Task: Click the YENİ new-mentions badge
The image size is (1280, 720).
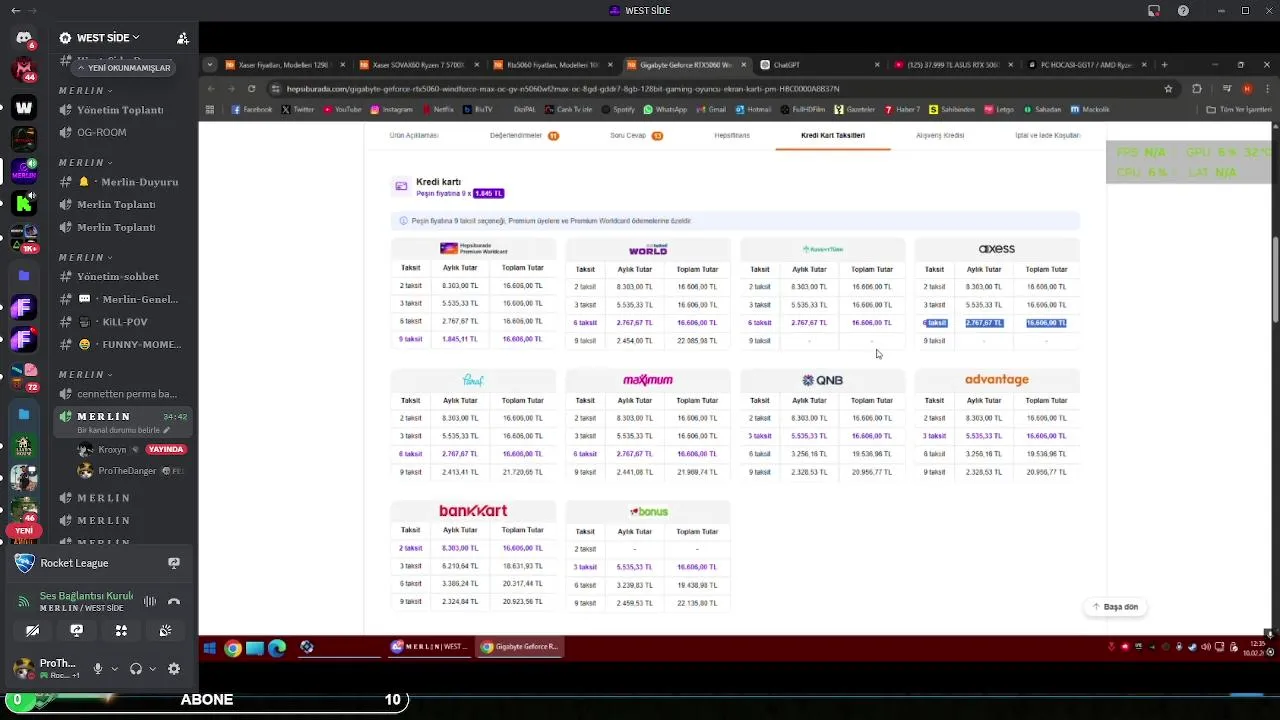Action: [23, 531]
